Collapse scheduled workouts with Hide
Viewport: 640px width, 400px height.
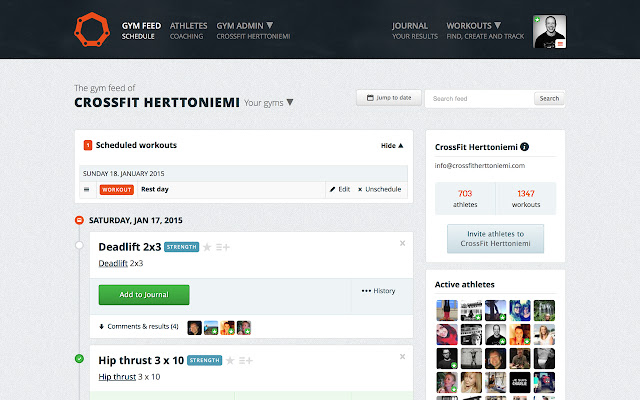click(x=392, y=145)
